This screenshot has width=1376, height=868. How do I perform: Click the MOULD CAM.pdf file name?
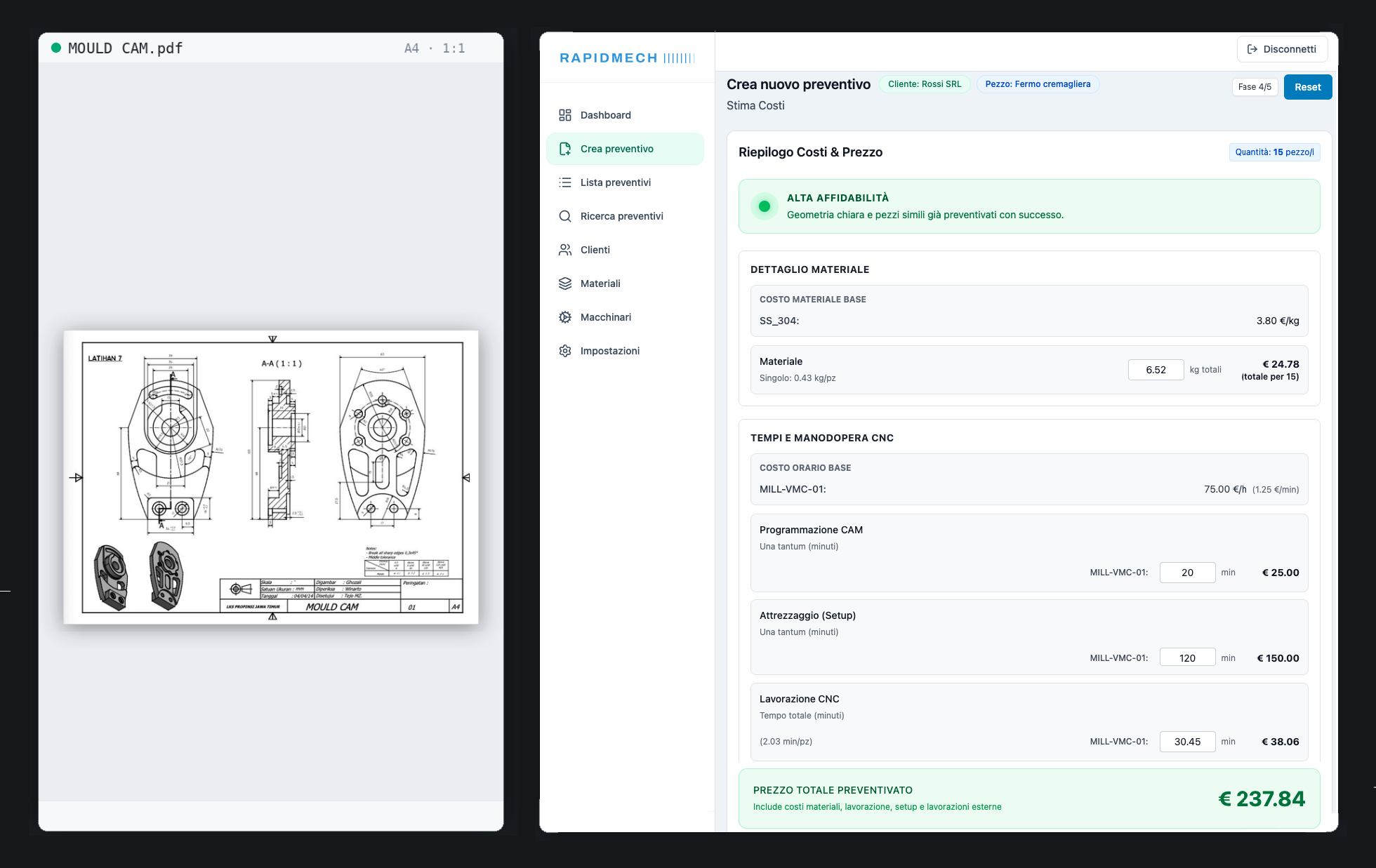125,48
